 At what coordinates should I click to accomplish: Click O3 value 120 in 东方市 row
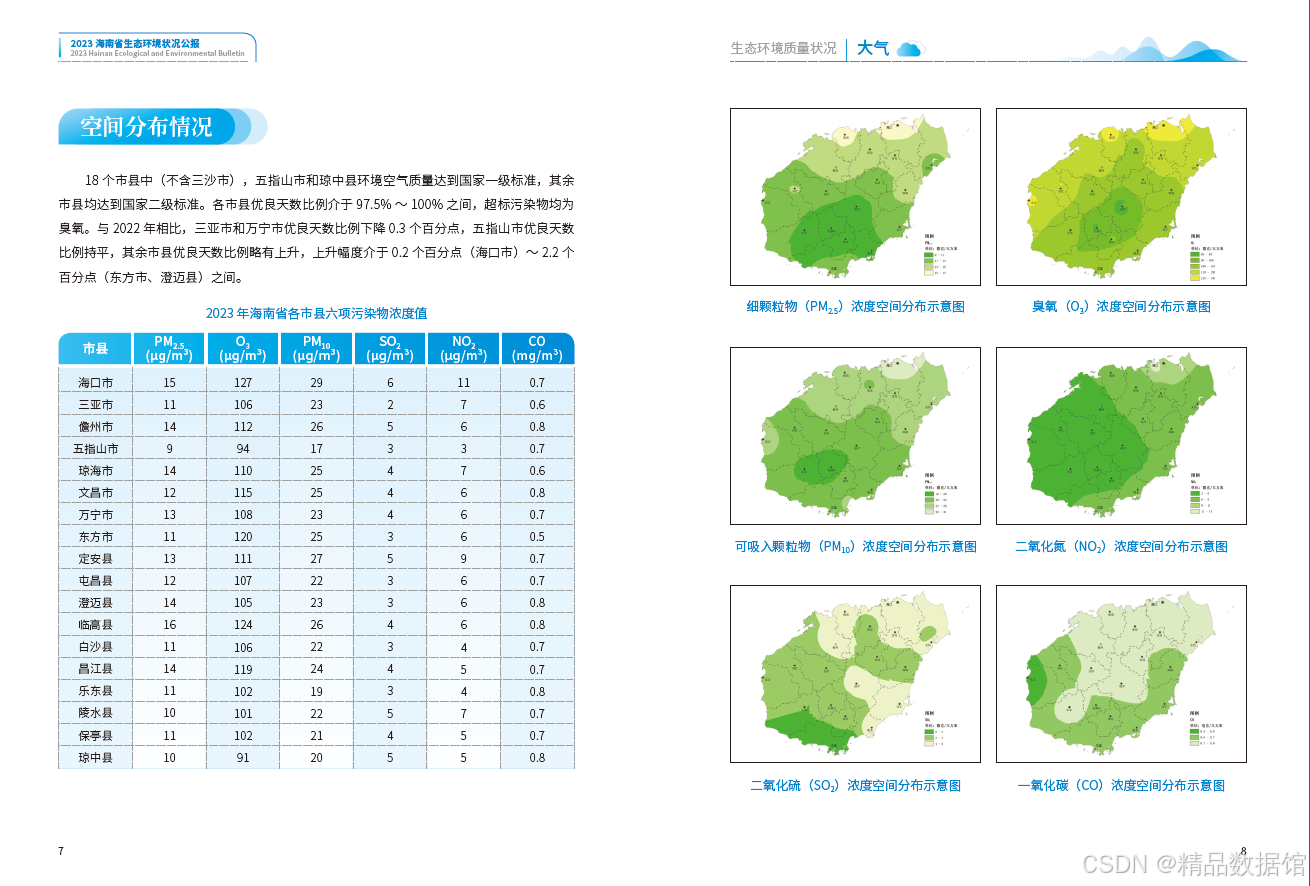tap(243, 537)
